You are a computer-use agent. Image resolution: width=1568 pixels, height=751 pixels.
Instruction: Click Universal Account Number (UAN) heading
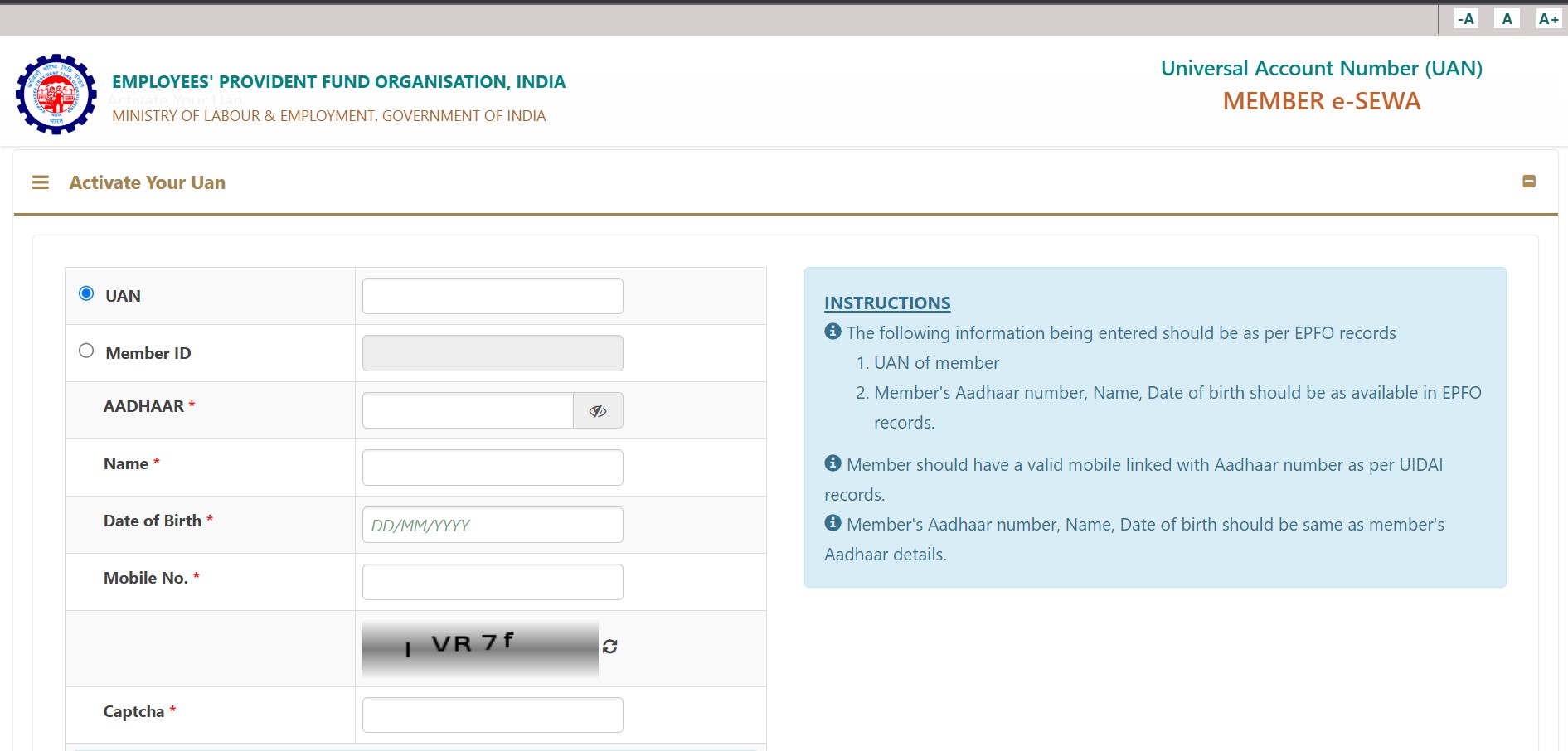point(1322,68)
